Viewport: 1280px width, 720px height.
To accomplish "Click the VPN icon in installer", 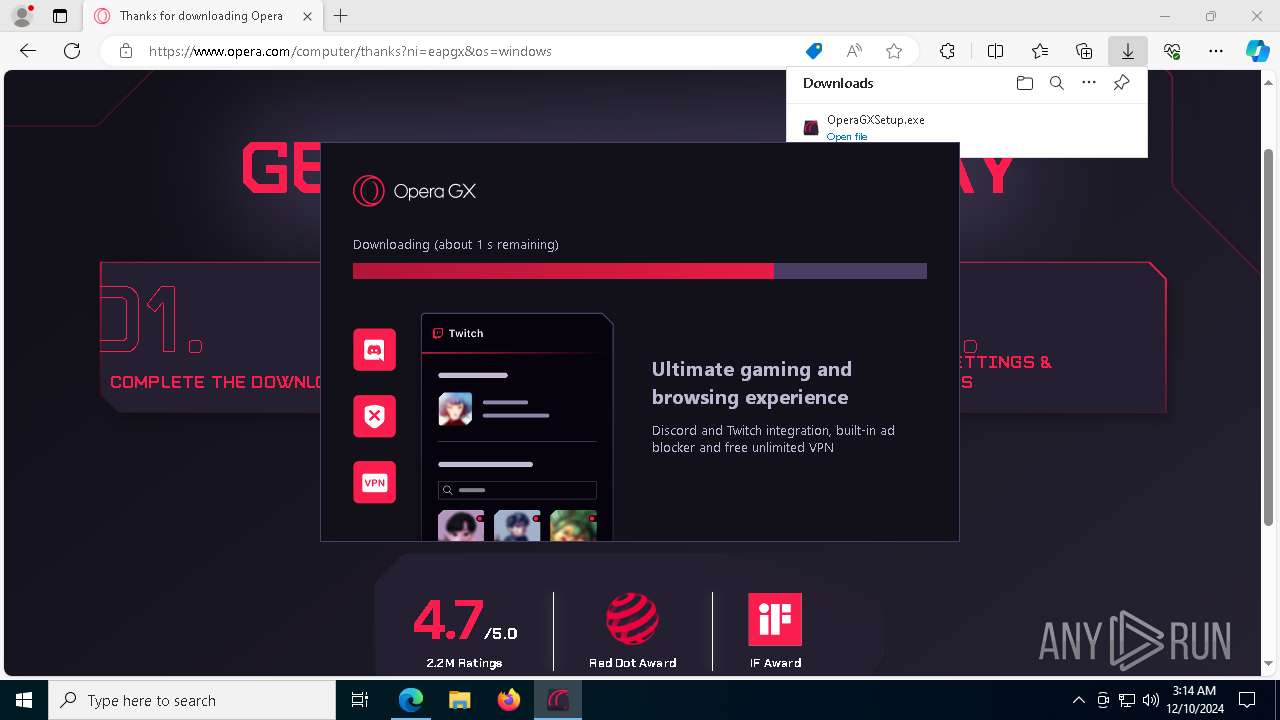I will click(374, 482).
